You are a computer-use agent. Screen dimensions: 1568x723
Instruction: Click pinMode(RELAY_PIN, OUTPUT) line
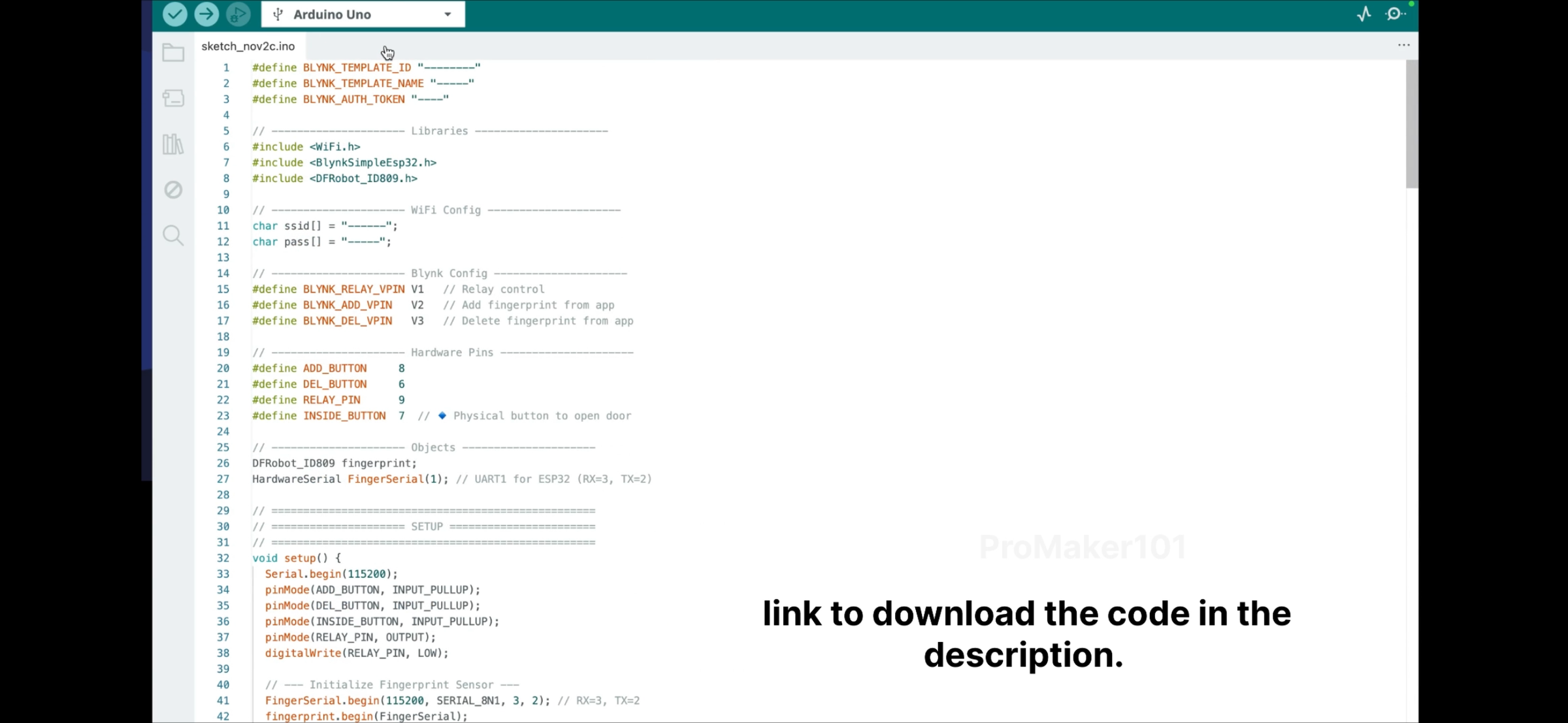click(350, 637)
